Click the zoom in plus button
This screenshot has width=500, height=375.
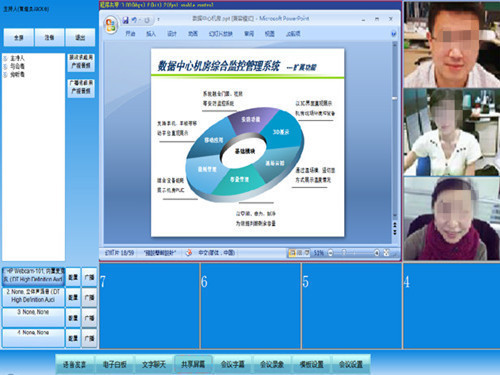[x=376, y=253]
